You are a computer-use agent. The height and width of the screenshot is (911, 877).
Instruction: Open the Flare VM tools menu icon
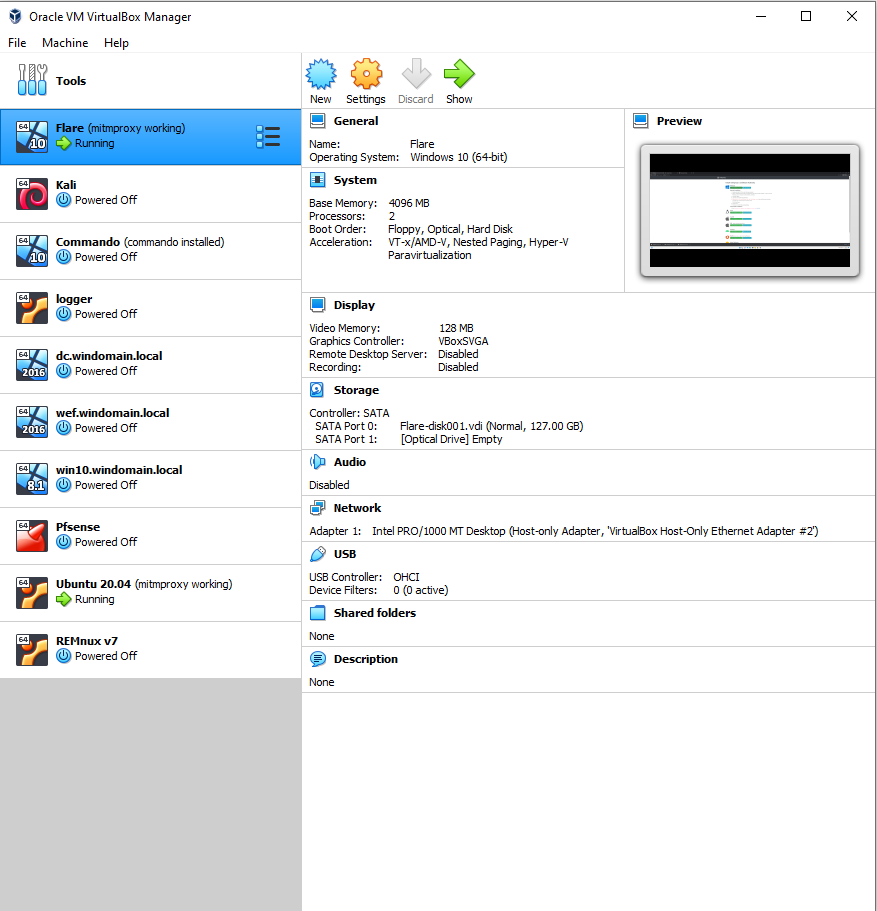(x=268, y=137)
